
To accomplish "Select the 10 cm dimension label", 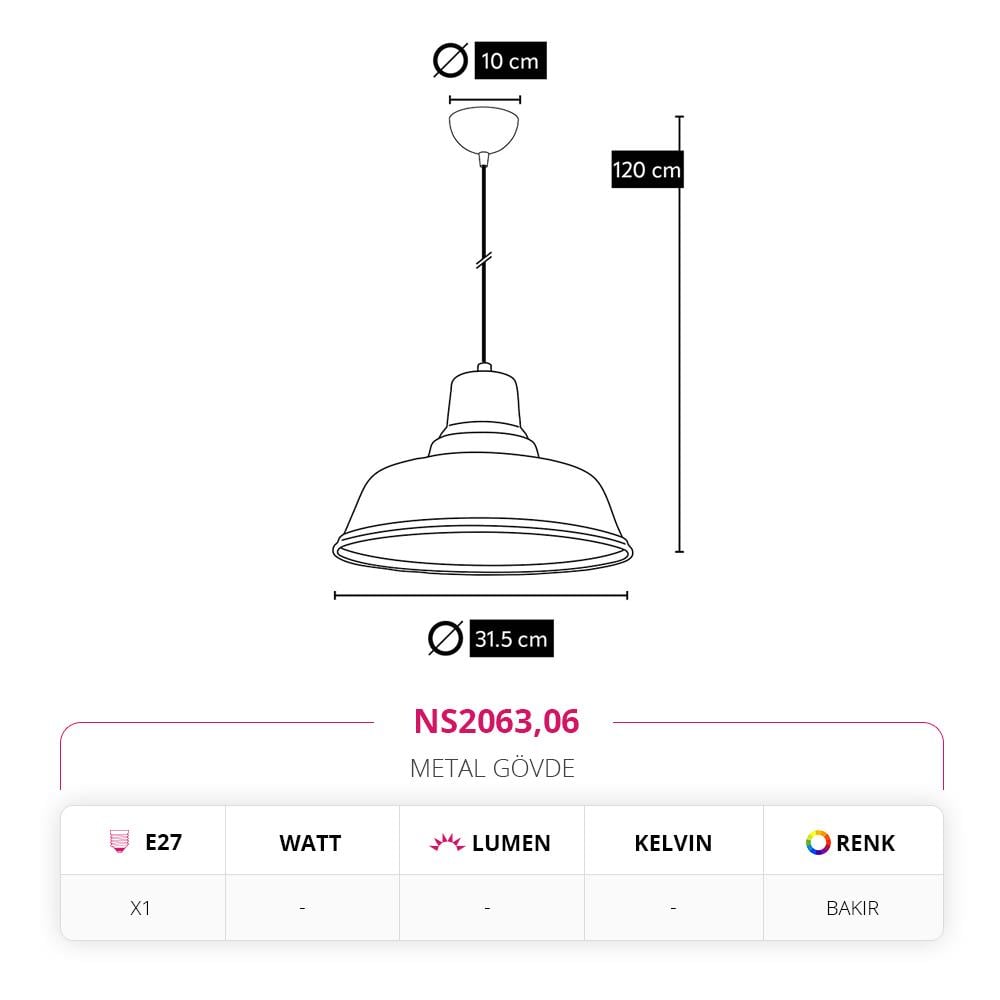I will [x=510, y=61].
